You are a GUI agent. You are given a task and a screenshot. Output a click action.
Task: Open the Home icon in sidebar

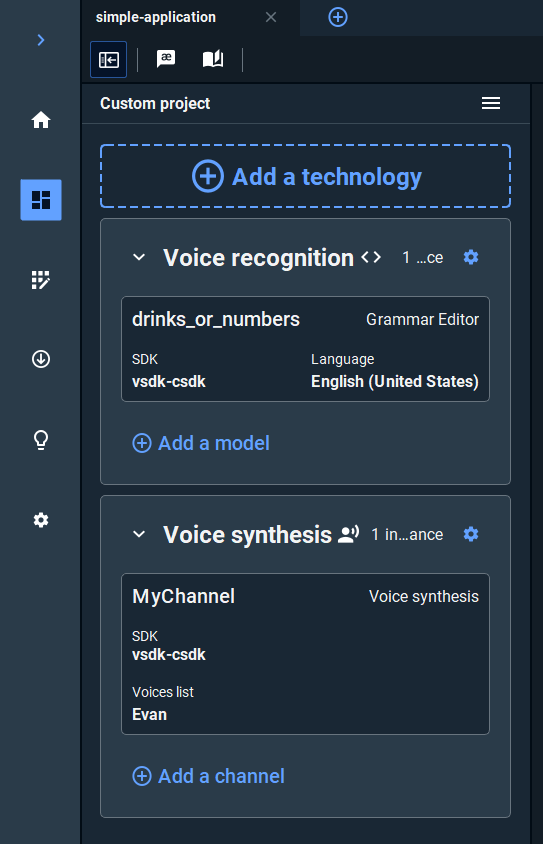[x=41, y=120]
